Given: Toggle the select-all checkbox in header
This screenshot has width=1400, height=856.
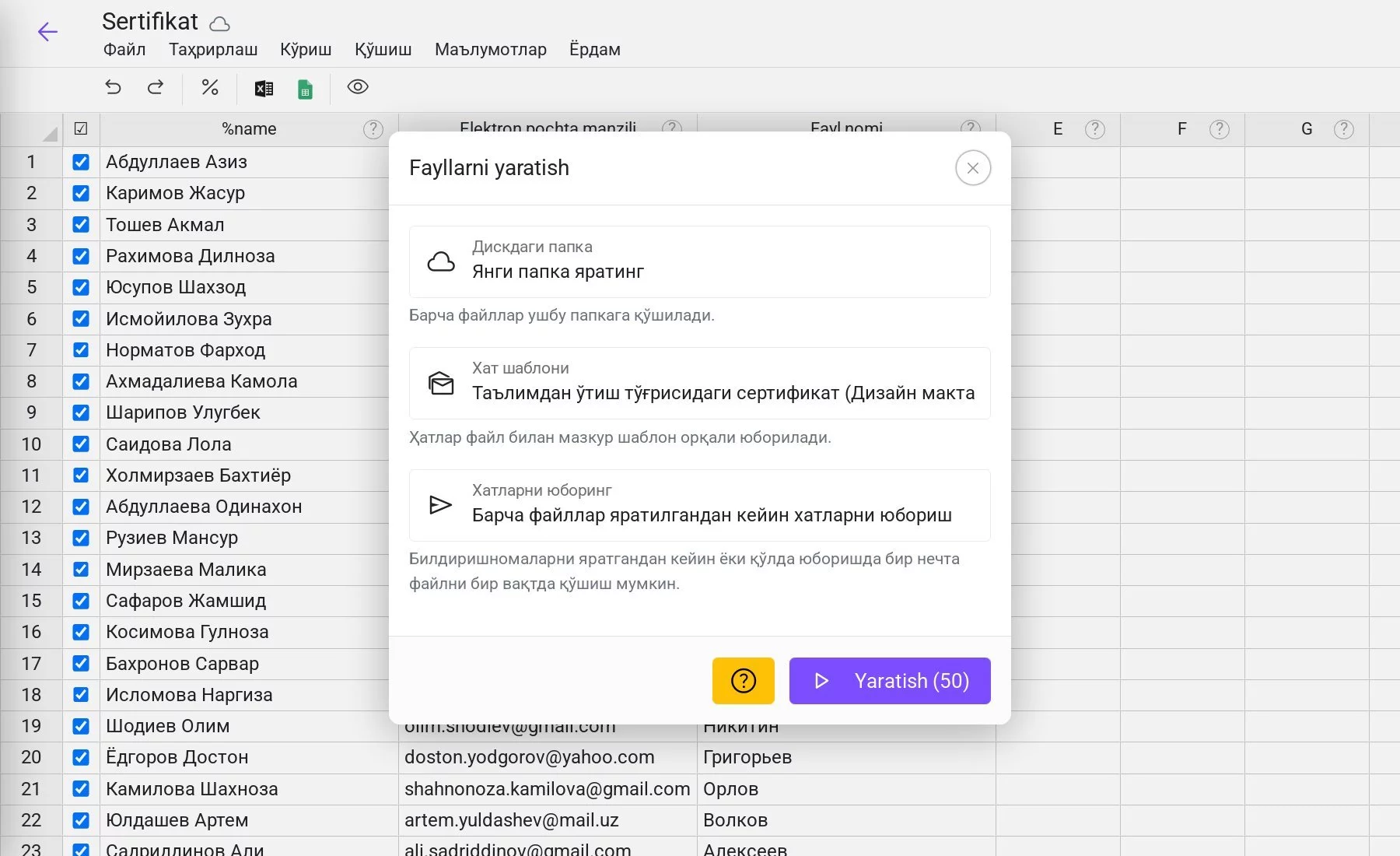Looking at the screenshot, I should click(81, 129).
